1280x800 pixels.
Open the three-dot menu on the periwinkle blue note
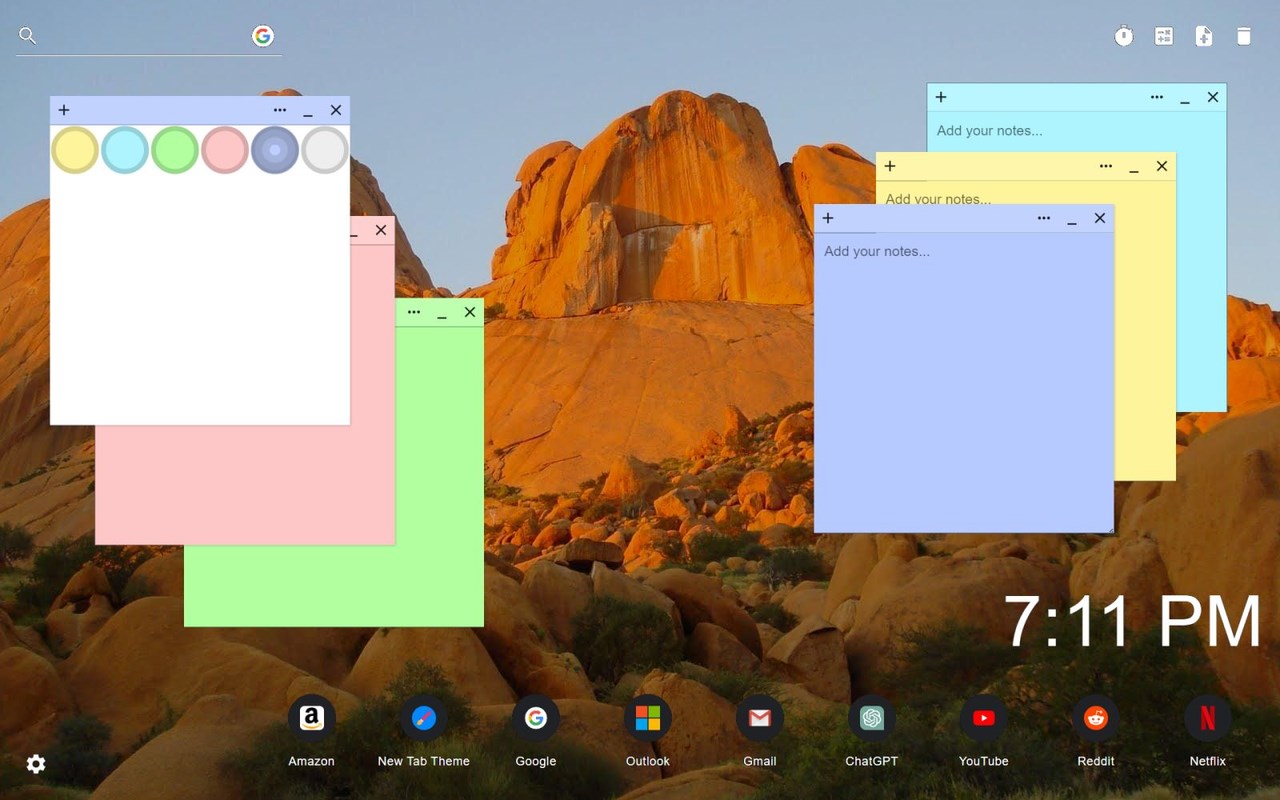pyautogui.click(x=1044, y=218)
